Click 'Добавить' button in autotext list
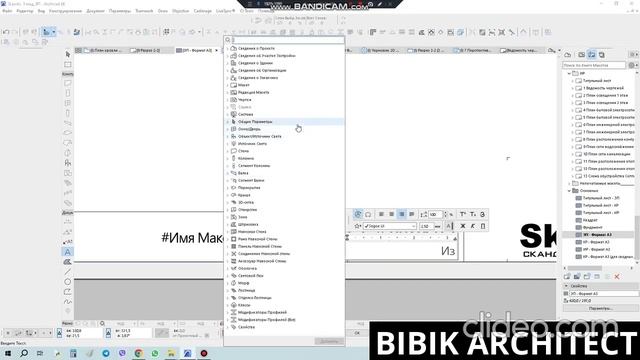Image resolution: width=640 pixels, height=360 pixels. (x=329, y=341)
